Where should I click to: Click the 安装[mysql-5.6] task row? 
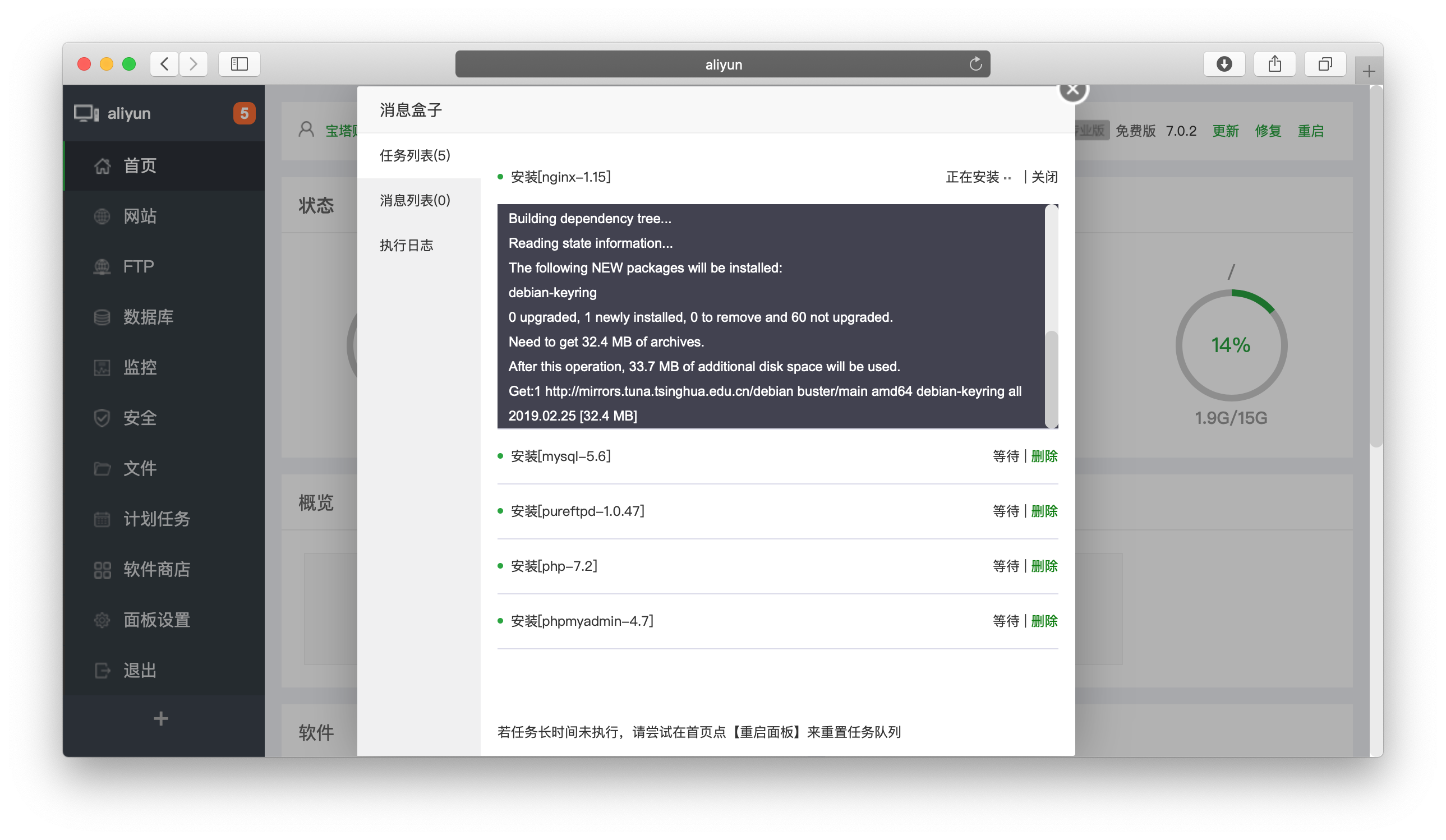[x=777, y=456]
